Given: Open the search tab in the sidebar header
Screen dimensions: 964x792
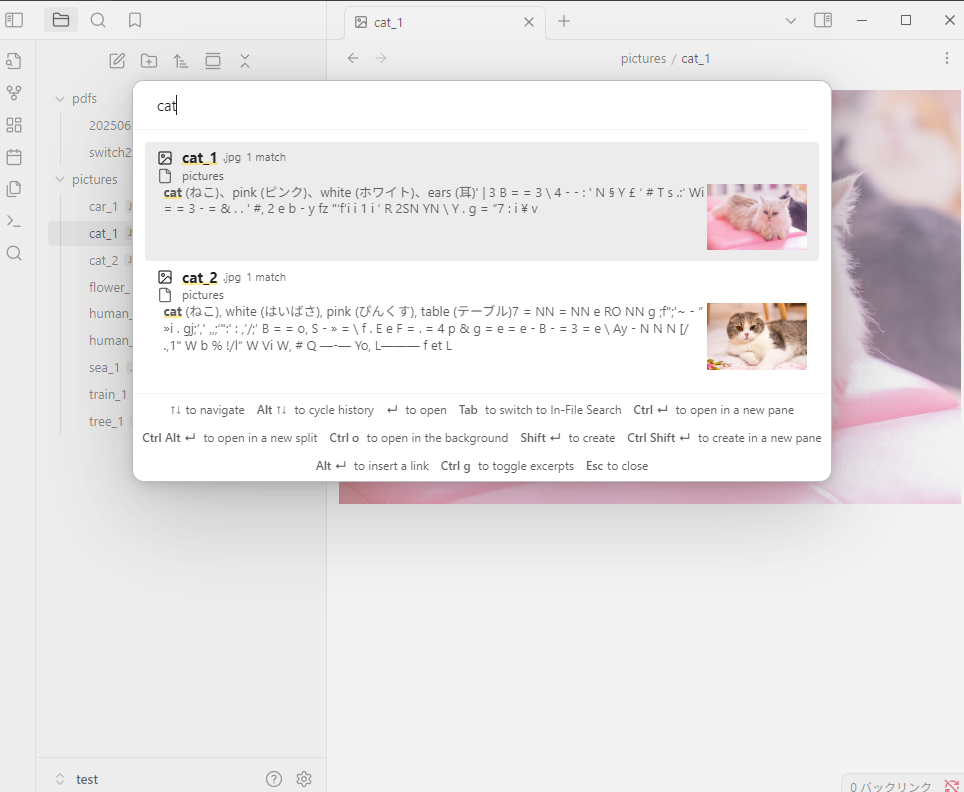Looking at the screenshot, I should click(98, 20).
